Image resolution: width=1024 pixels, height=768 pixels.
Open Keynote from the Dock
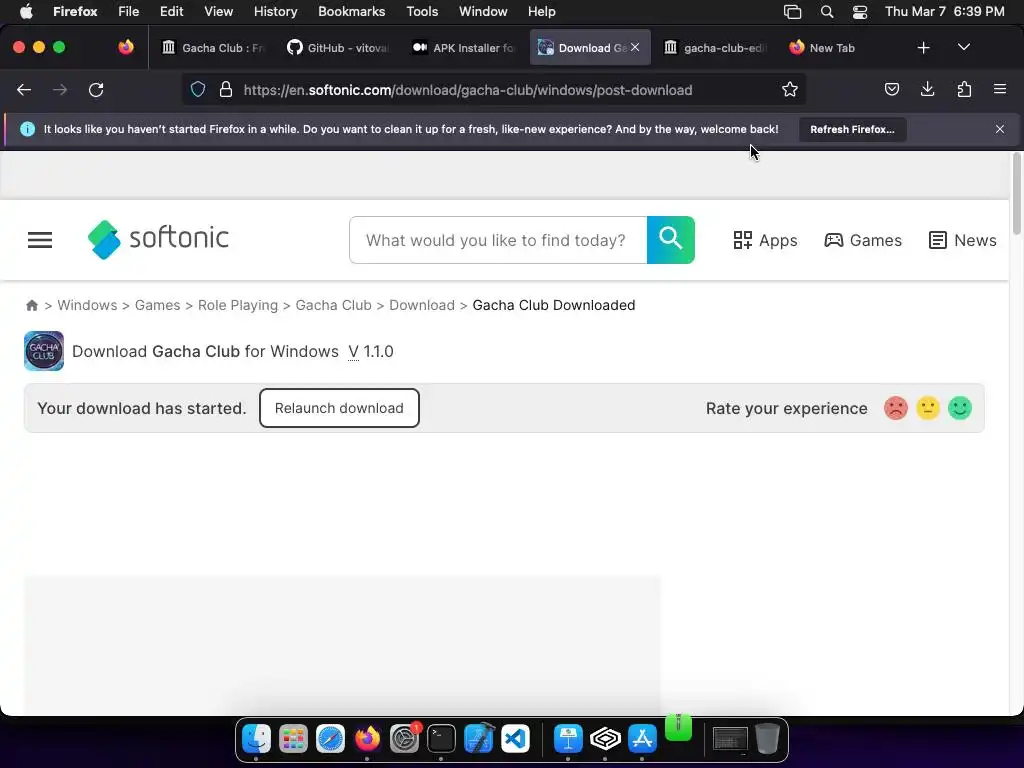[x=568, y=739]
